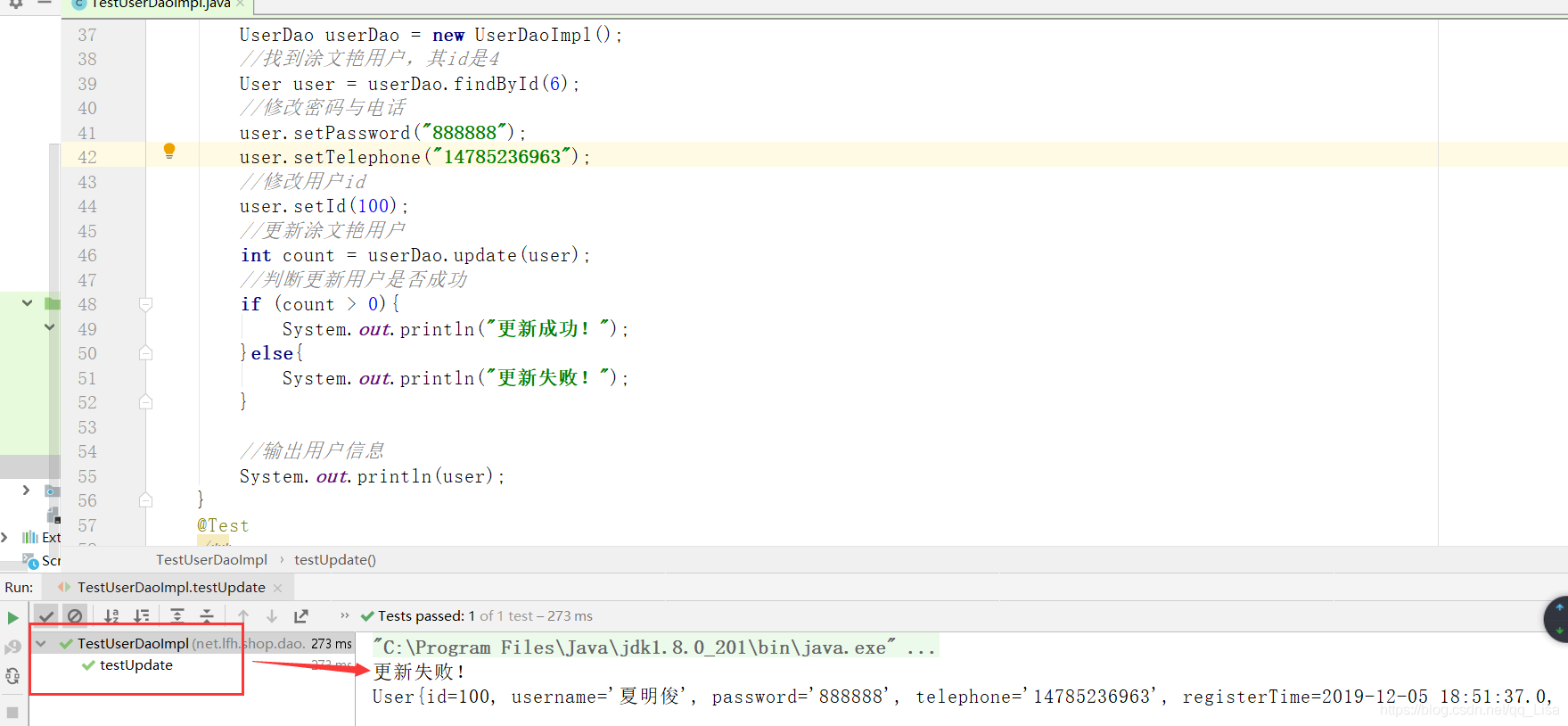Click testUpdate() breadcrumb
Screen dimensions: 1568x726
[x=335, y=559]
